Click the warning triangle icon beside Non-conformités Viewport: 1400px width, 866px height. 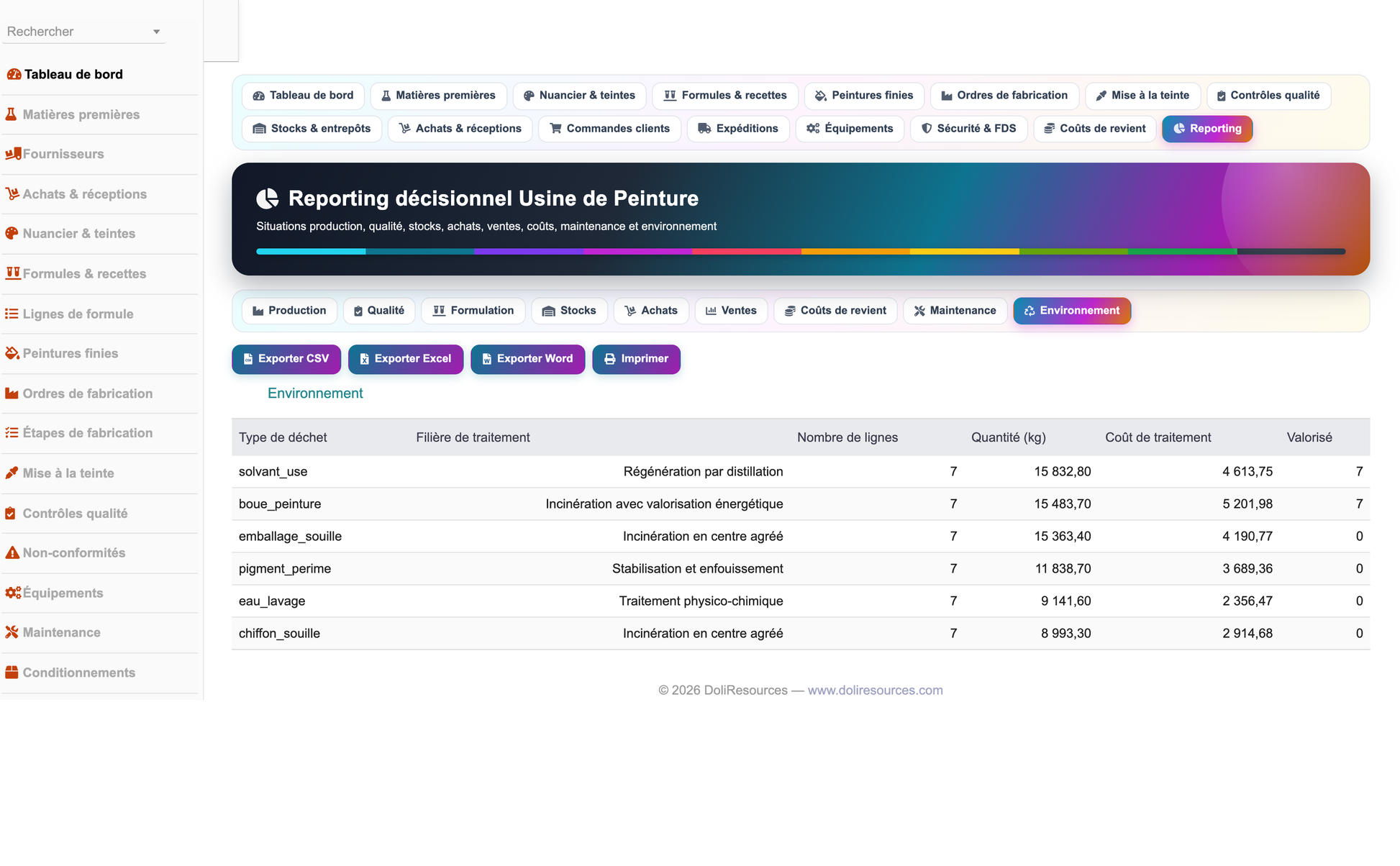pos(12,553)
